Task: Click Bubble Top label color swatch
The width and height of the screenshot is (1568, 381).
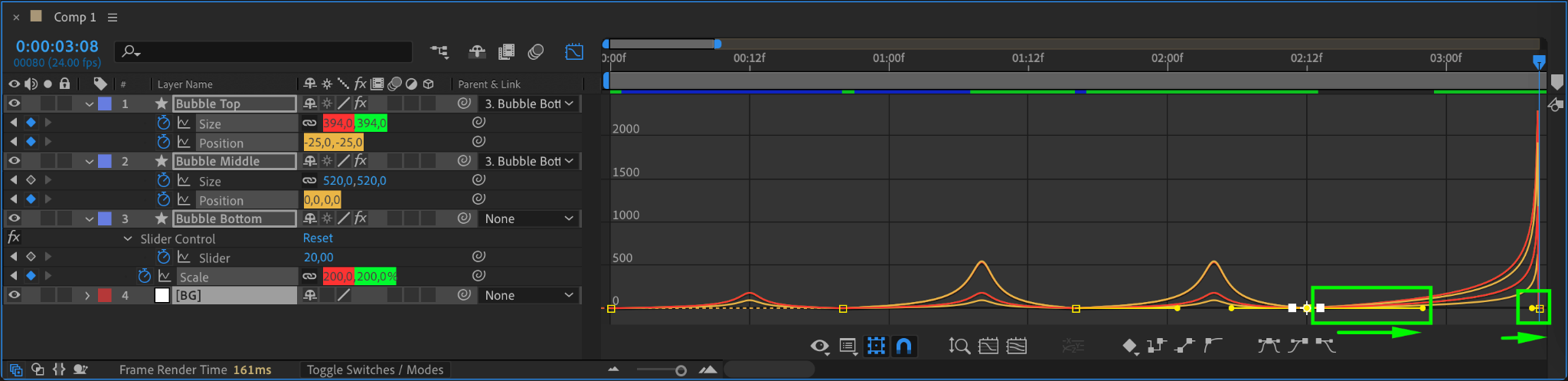Action: [105, 103]
